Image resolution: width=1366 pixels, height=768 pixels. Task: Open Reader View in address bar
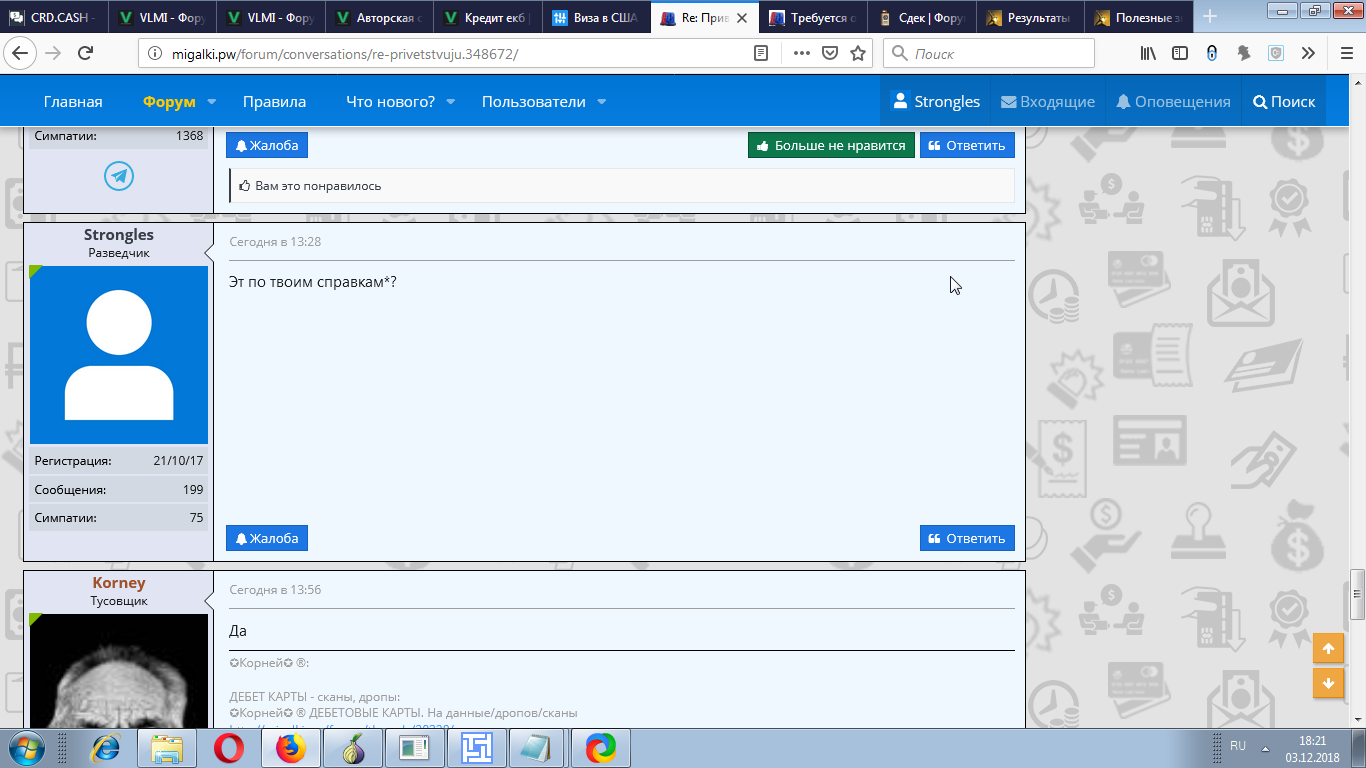[x=761, y=54]
